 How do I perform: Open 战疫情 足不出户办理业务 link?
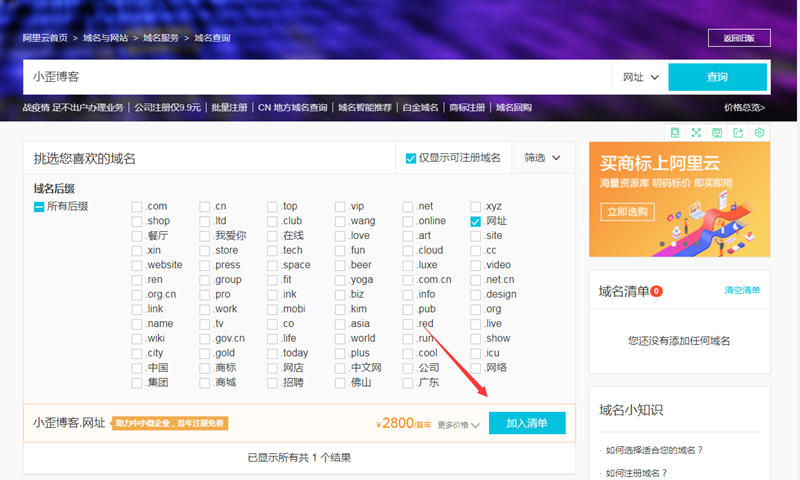click(x=73, y=108)
